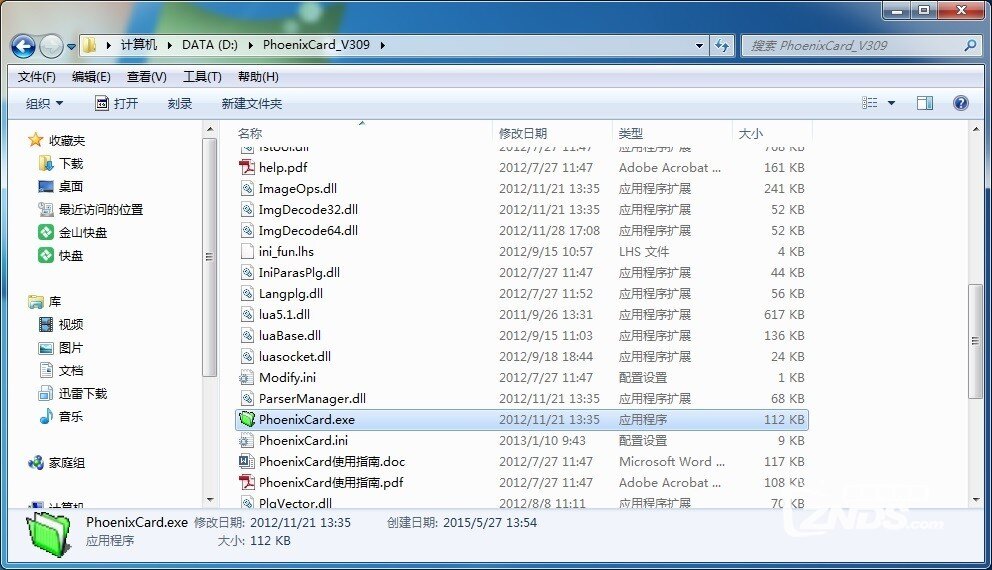Image resolution: width=992 pixels, height=570 pixels.
Task: Select the Langplg.dll file icon
Action: click(247, 294)
